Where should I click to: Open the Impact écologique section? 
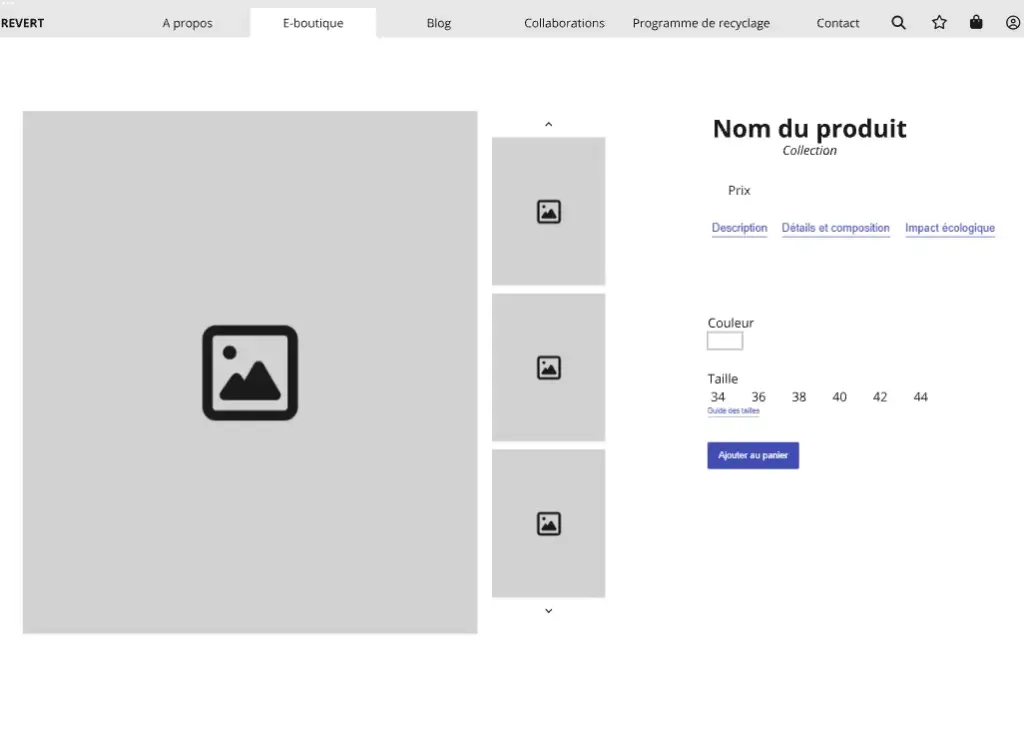click(x=950, y=228)
